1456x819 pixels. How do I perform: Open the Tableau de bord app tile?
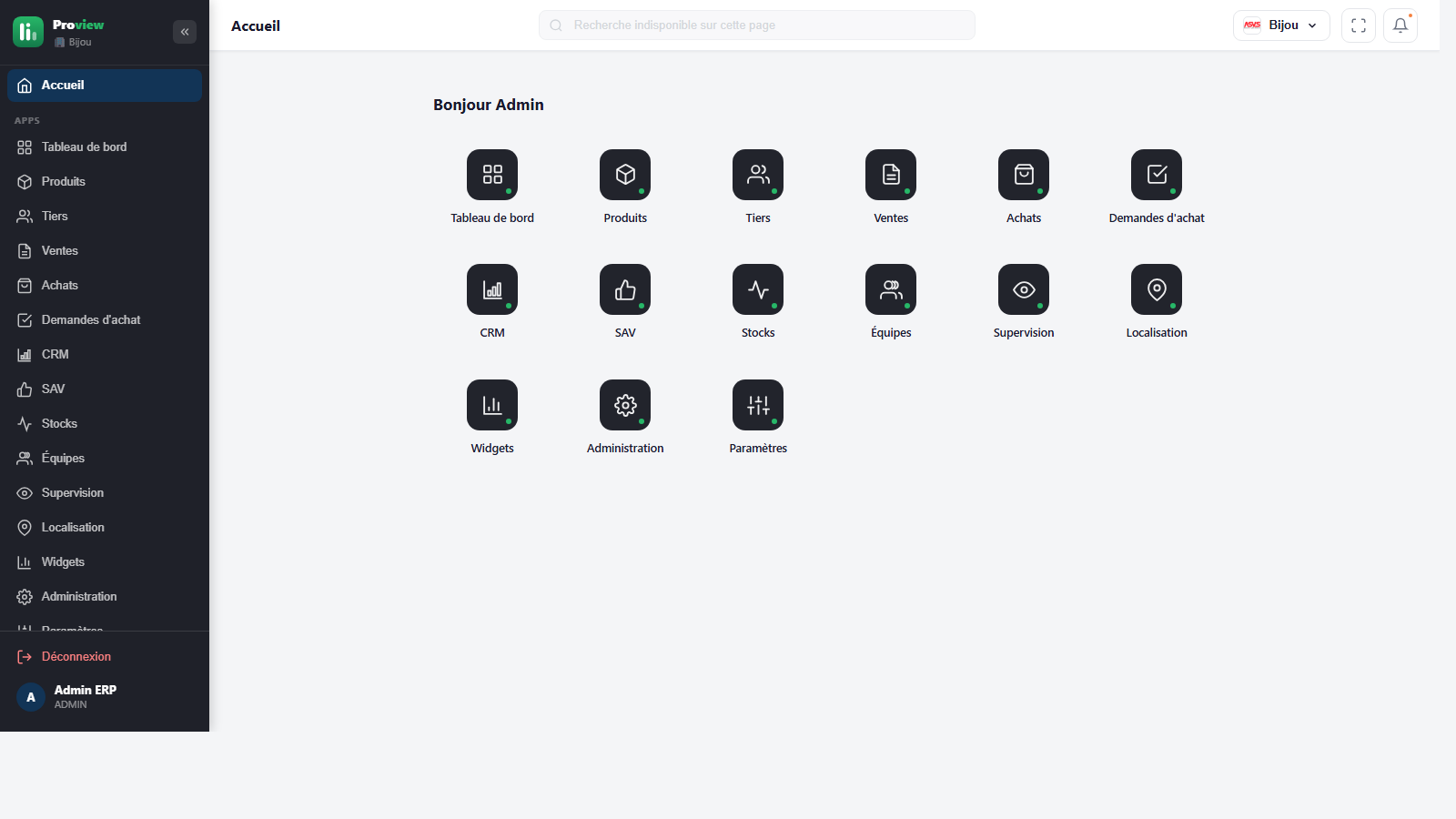(492, 175)
